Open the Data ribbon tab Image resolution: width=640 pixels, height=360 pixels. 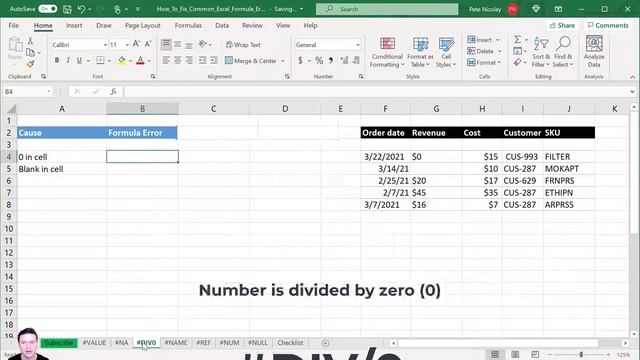pos(222,25)
